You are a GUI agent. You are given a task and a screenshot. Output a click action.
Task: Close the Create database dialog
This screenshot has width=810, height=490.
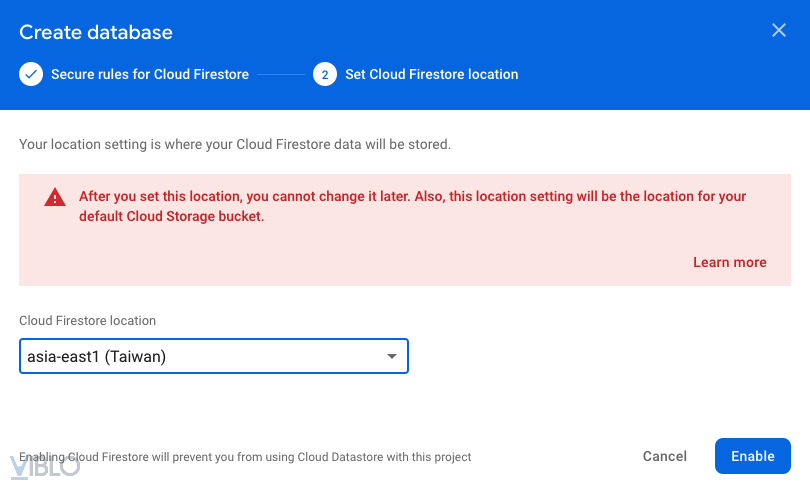[779, 30]
